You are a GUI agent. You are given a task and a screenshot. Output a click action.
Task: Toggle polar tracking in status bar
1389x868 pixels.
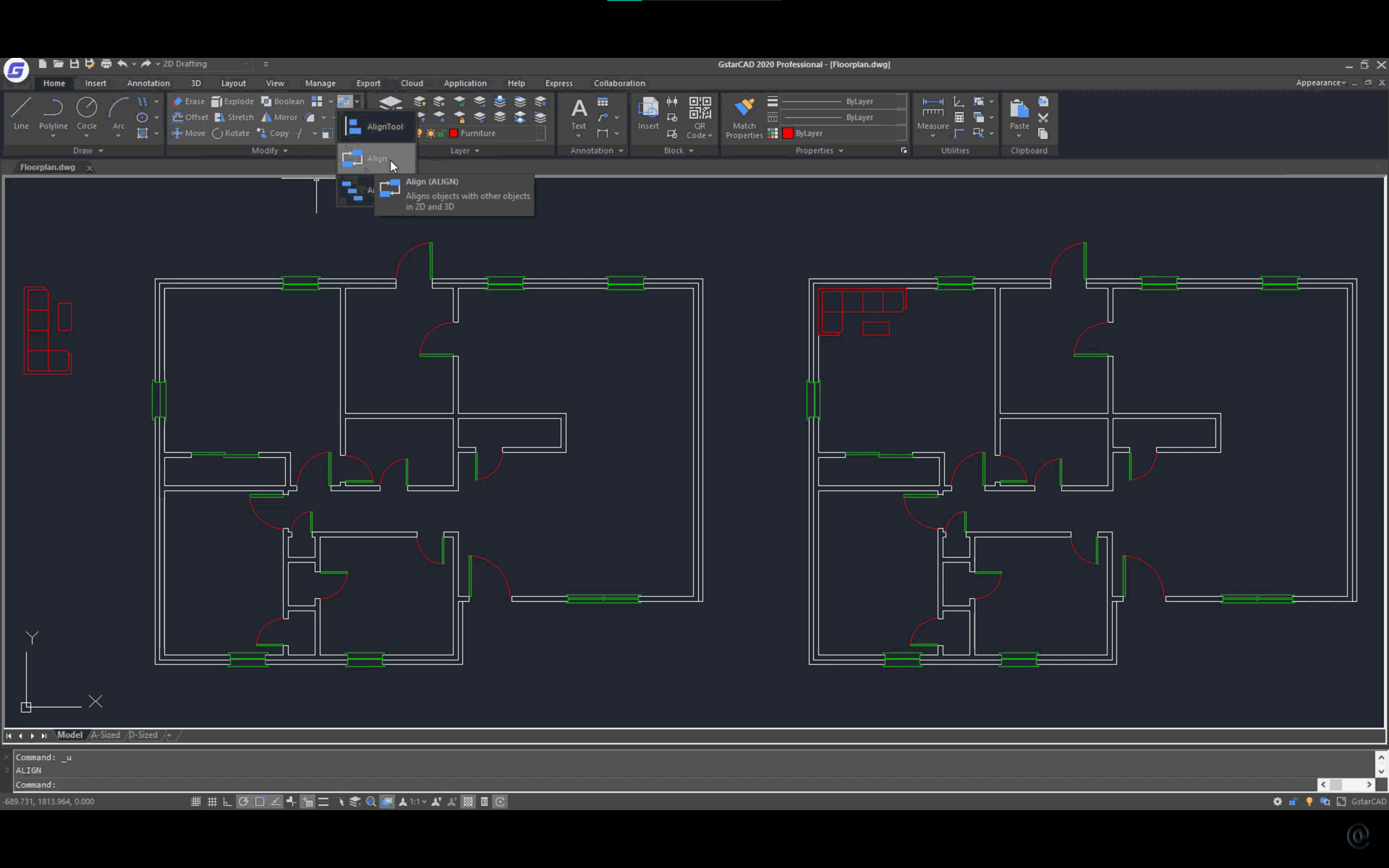(x=244, y=801)
